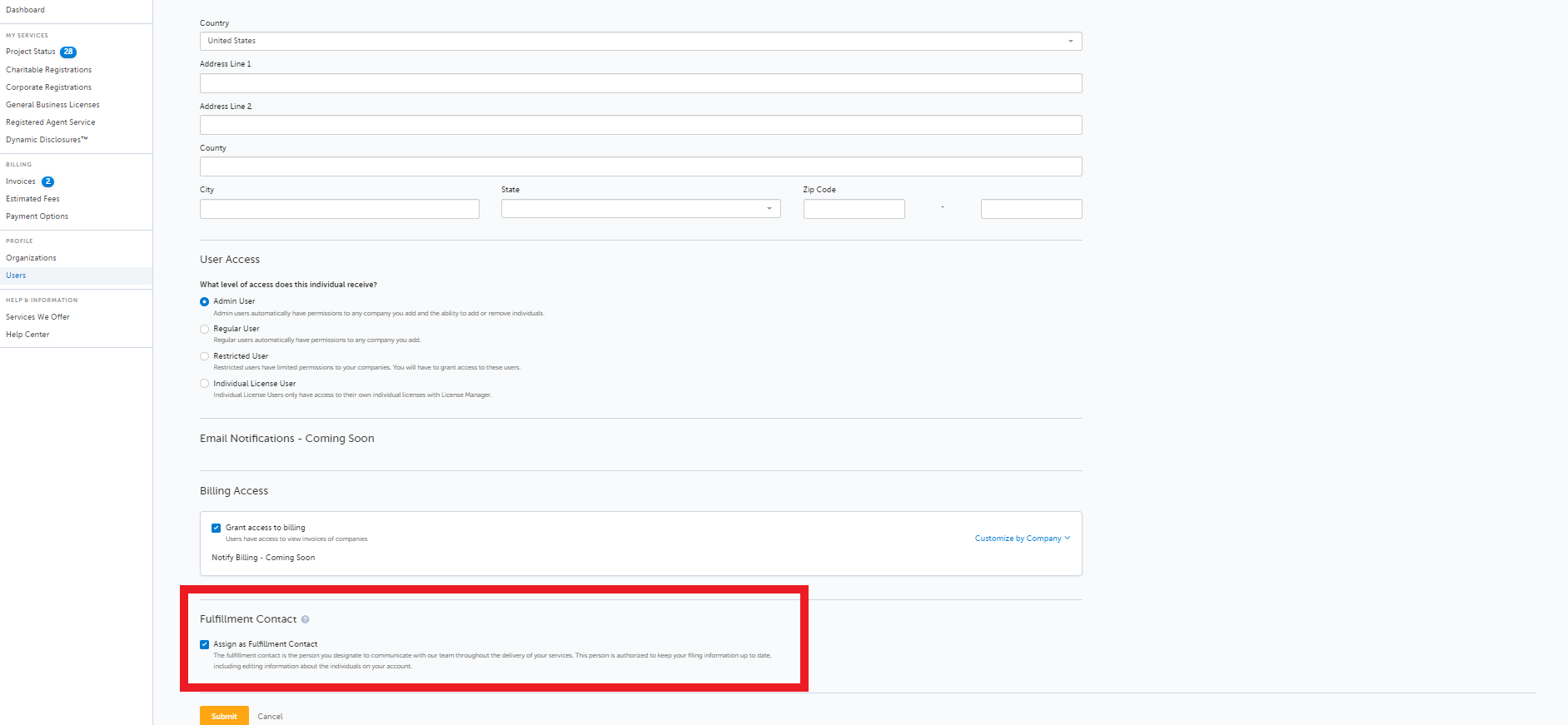
Task: Click the Project Status count badge 28
Action: (x=68, y=52)
